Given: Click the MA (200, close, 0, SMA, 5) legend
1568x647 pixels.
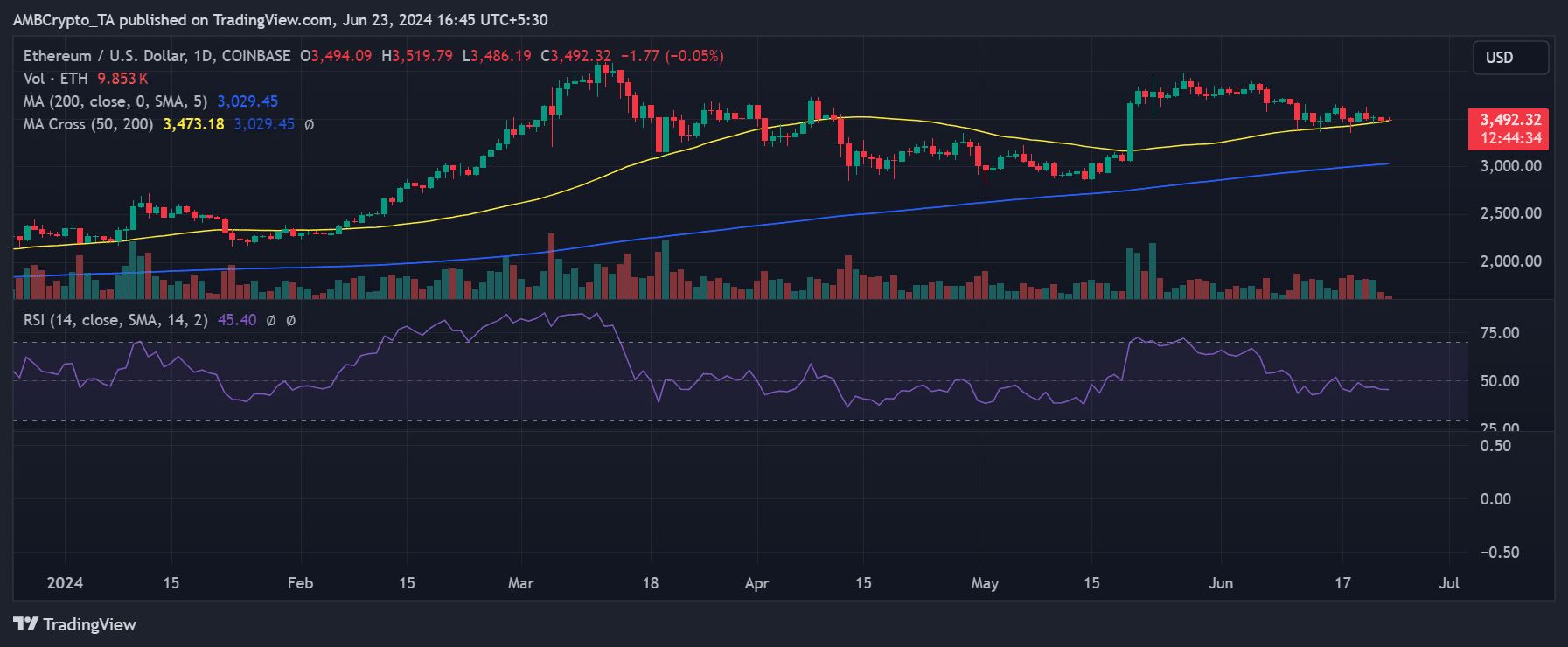Looking at the screenshot, I should pos(115,101).
